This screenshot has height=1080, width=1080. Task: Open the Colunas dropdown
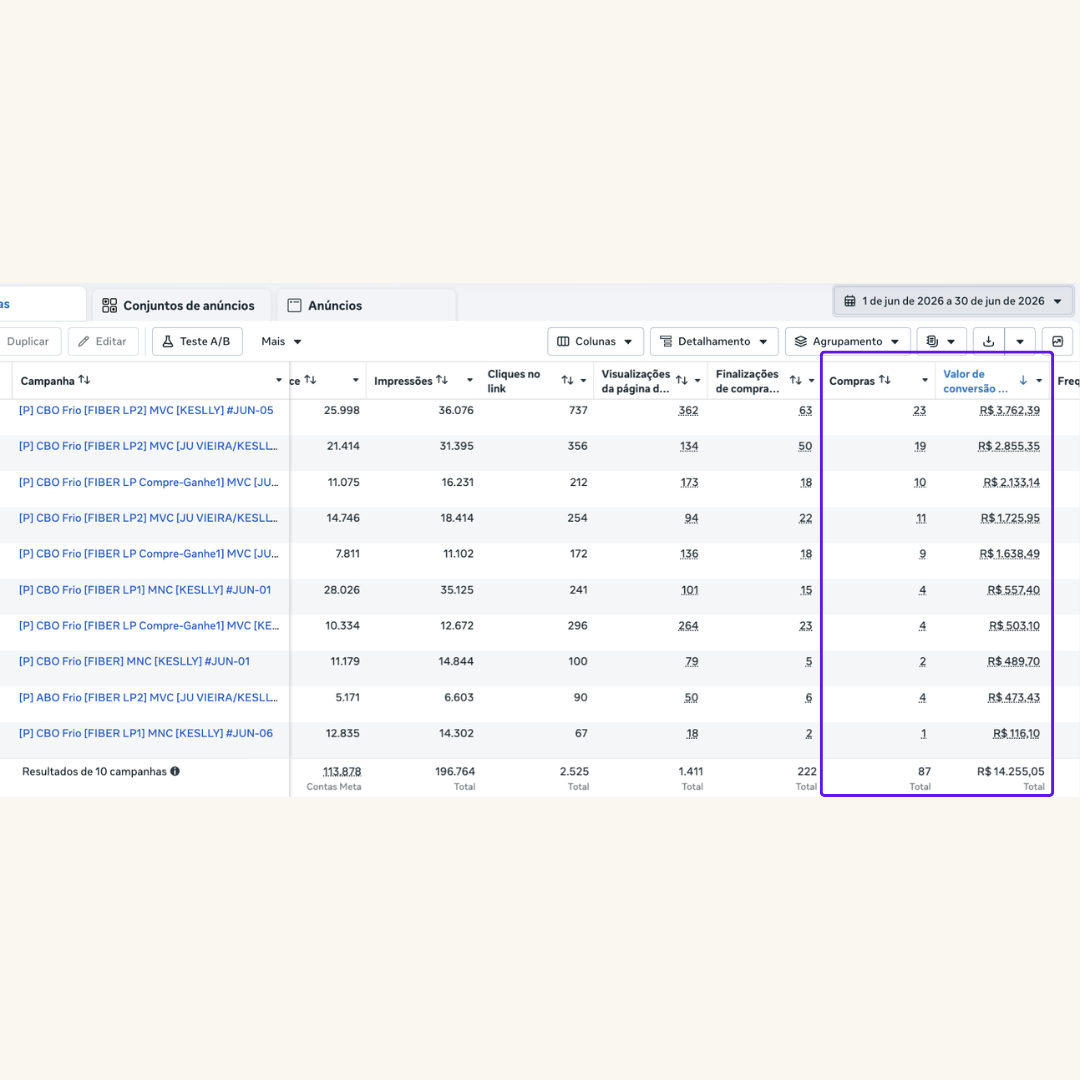595,342
